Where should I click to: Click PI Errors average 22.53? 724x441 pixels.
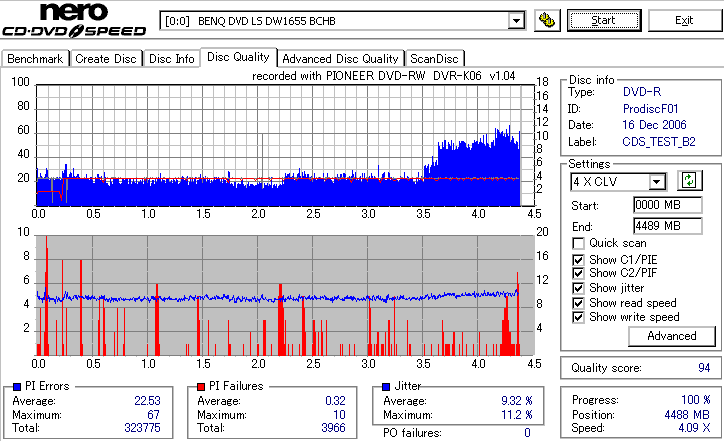(147, 401)
